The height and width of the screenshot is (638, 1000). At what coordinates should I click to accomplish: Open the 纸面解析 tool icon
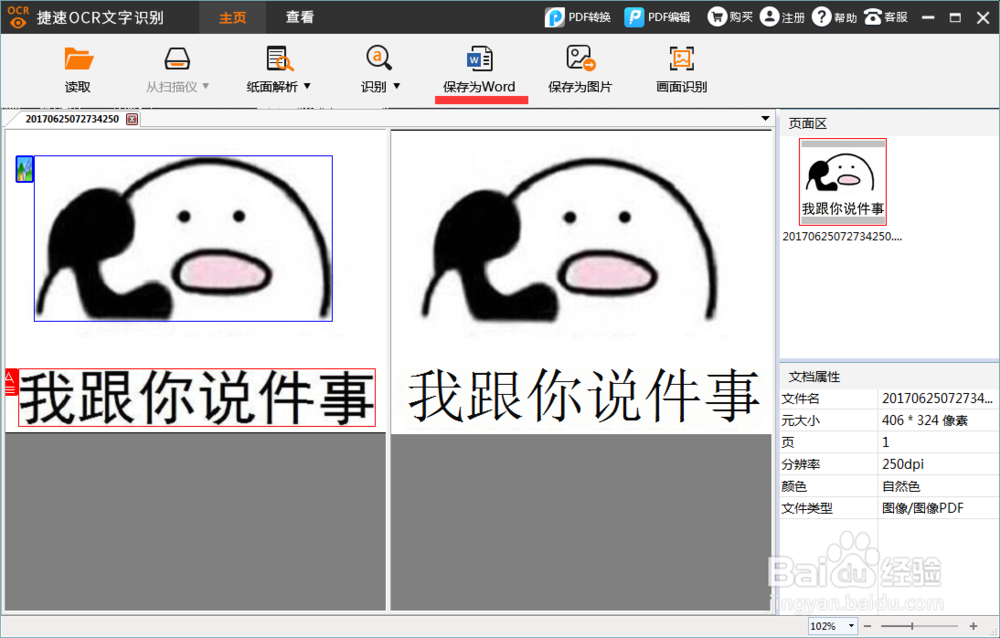tap(279, 59)
